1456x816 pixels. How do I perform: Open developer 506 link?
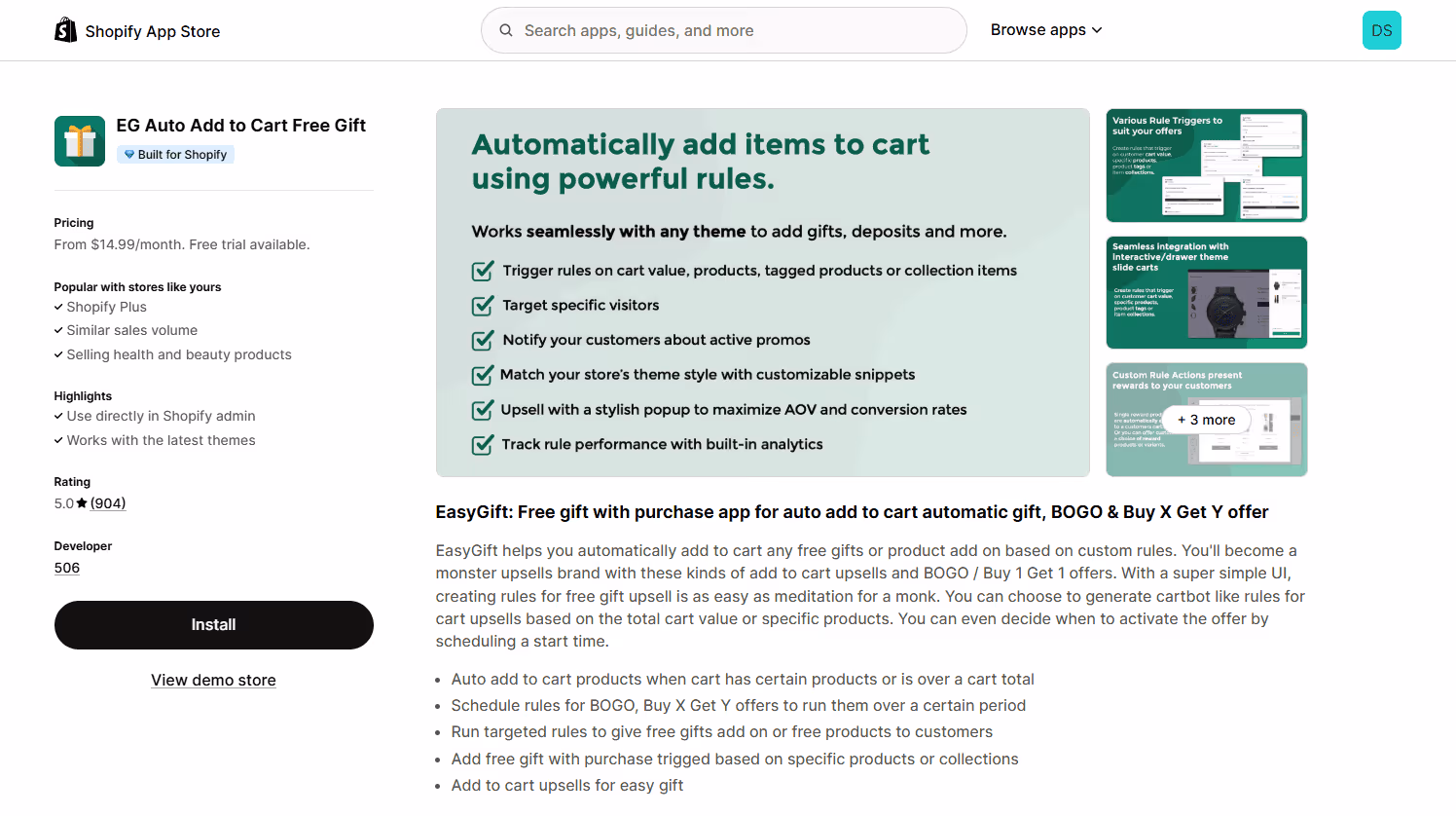tap(67, 568)
